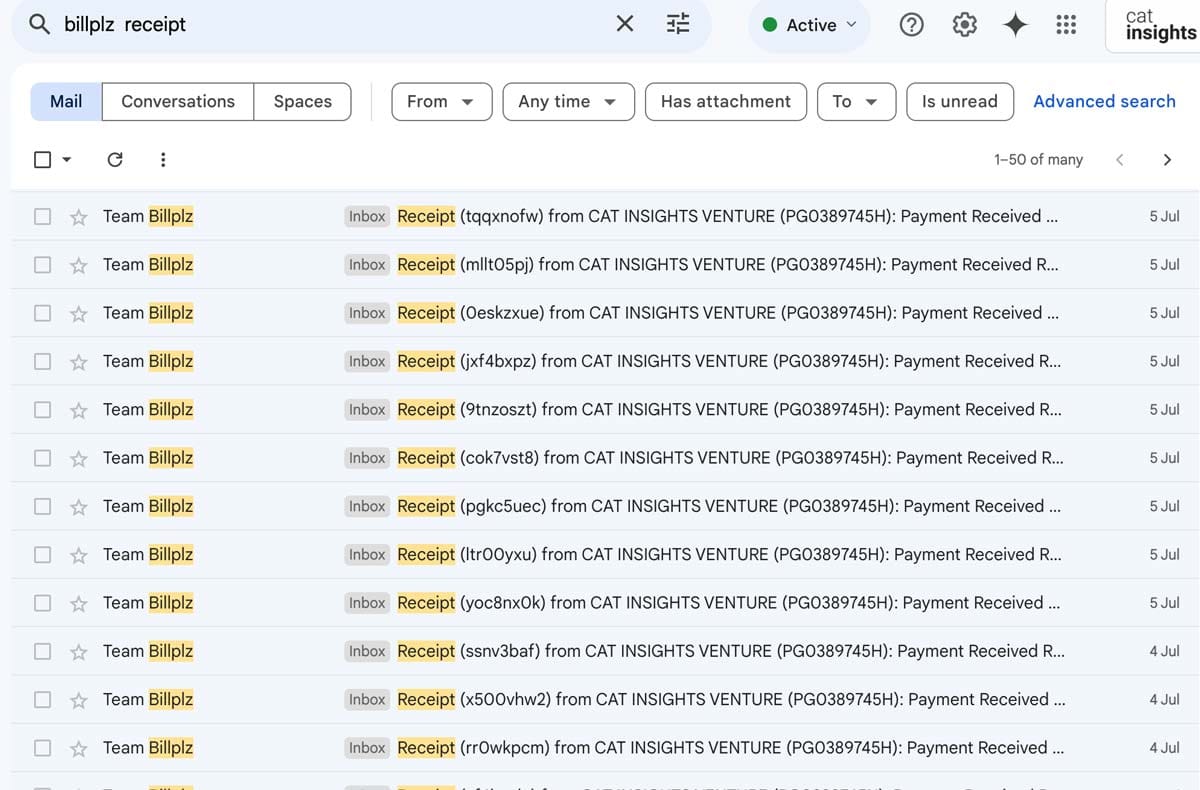The image size is (1200, 790).
Task: Select the ssnv3baf receipt checkbox
Action: [x=42, y=651]
